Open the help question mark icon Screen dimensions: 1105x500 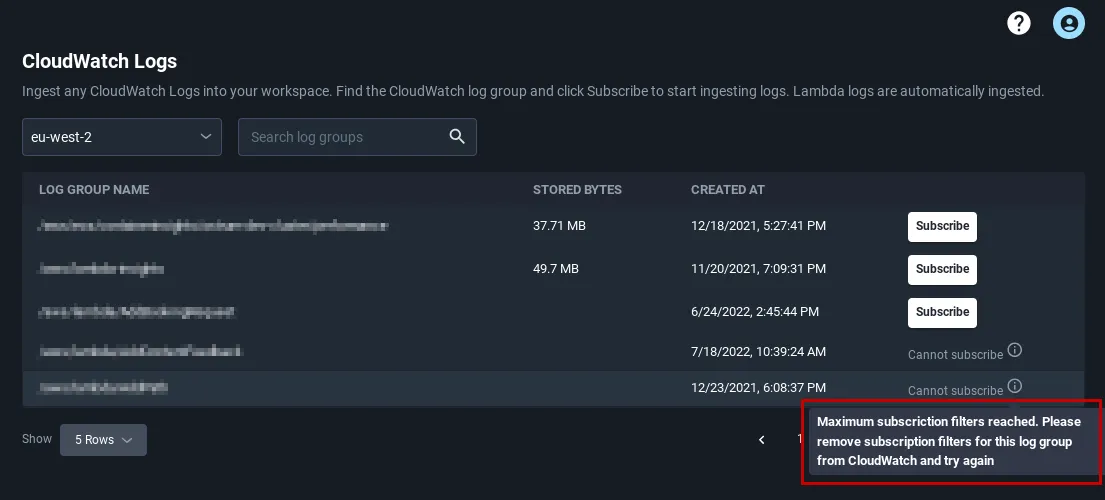pos(1018,23)
